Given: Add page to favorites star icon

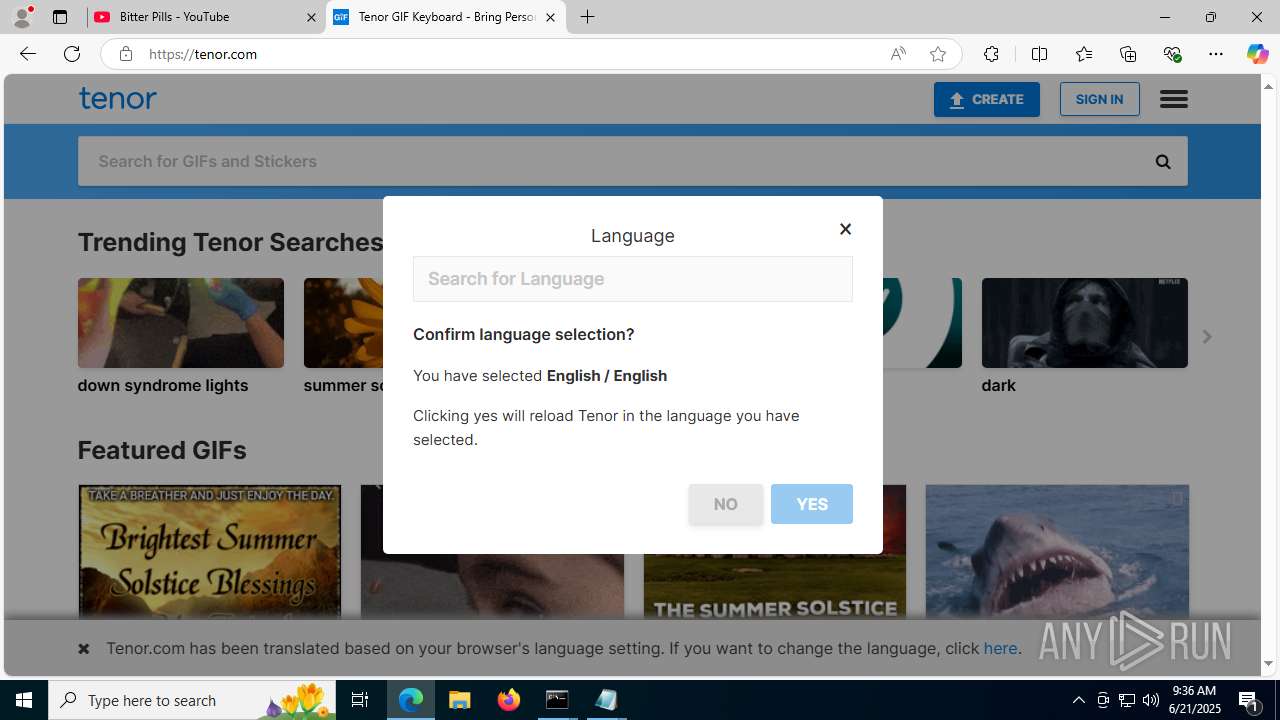Looking at the screenshot, I should [938, 54].
